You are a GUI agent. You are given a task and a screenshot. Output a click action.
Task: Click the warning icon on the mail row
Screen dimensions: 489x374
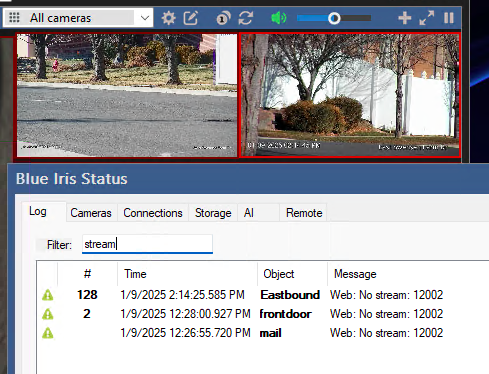(x=48, y=333)
